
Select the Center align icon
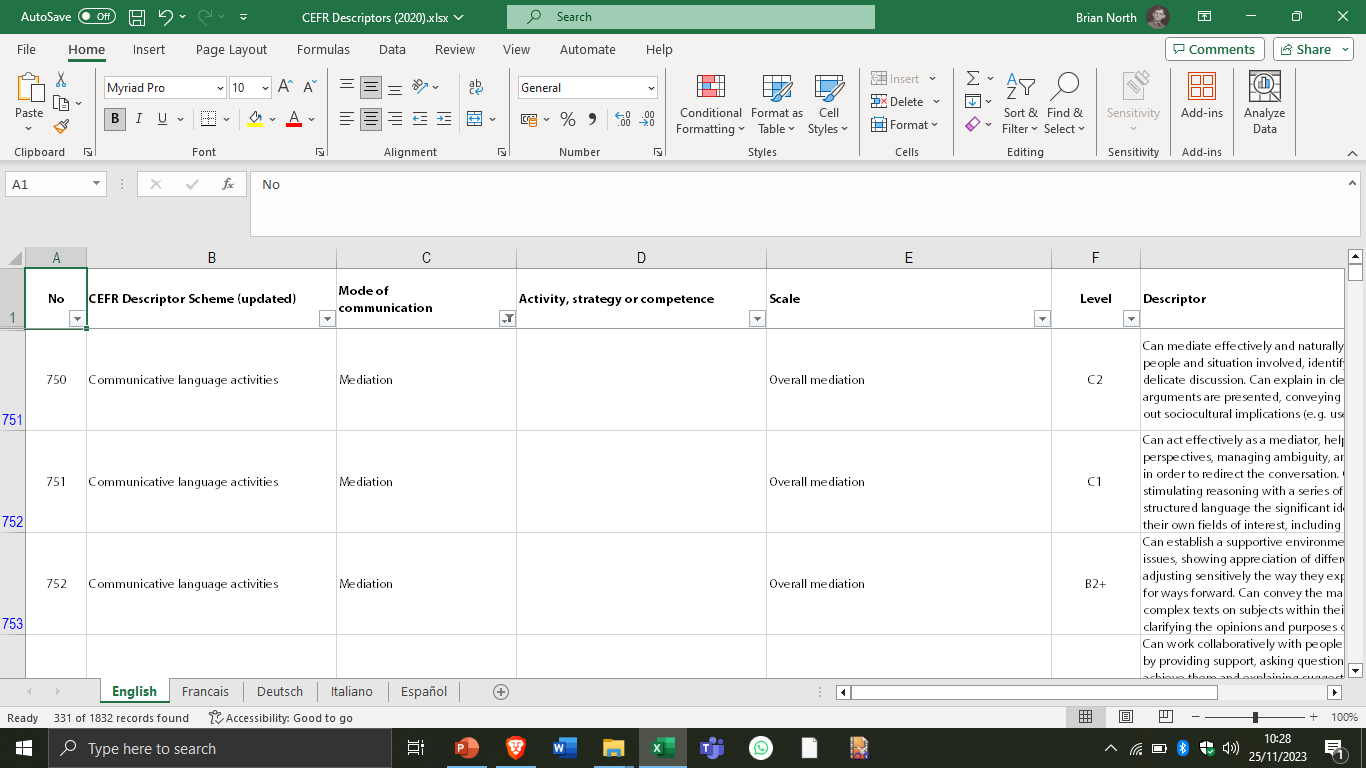(x=371, y=119)
